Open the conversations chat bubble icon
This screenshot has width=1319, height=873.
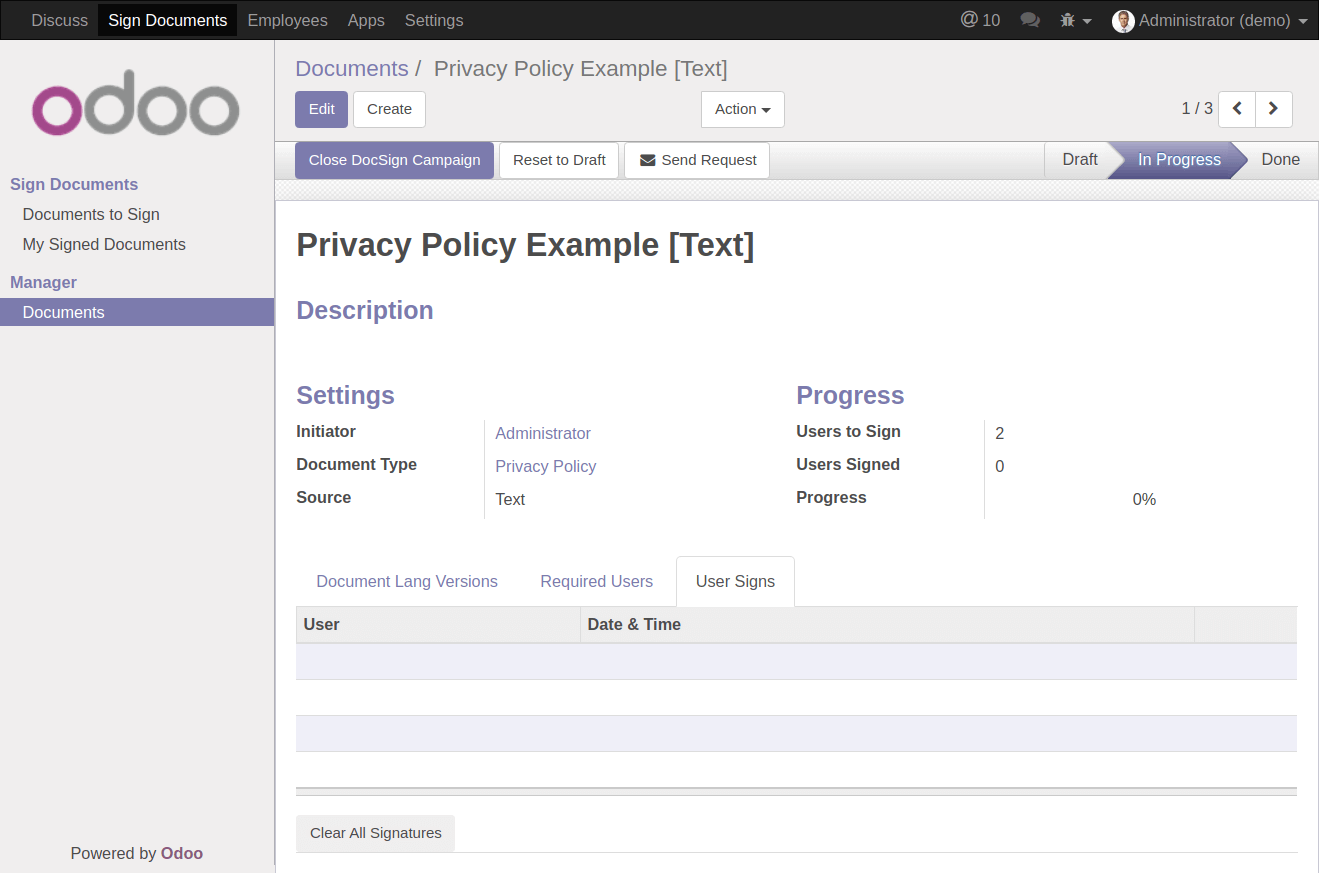[1029, 20]
